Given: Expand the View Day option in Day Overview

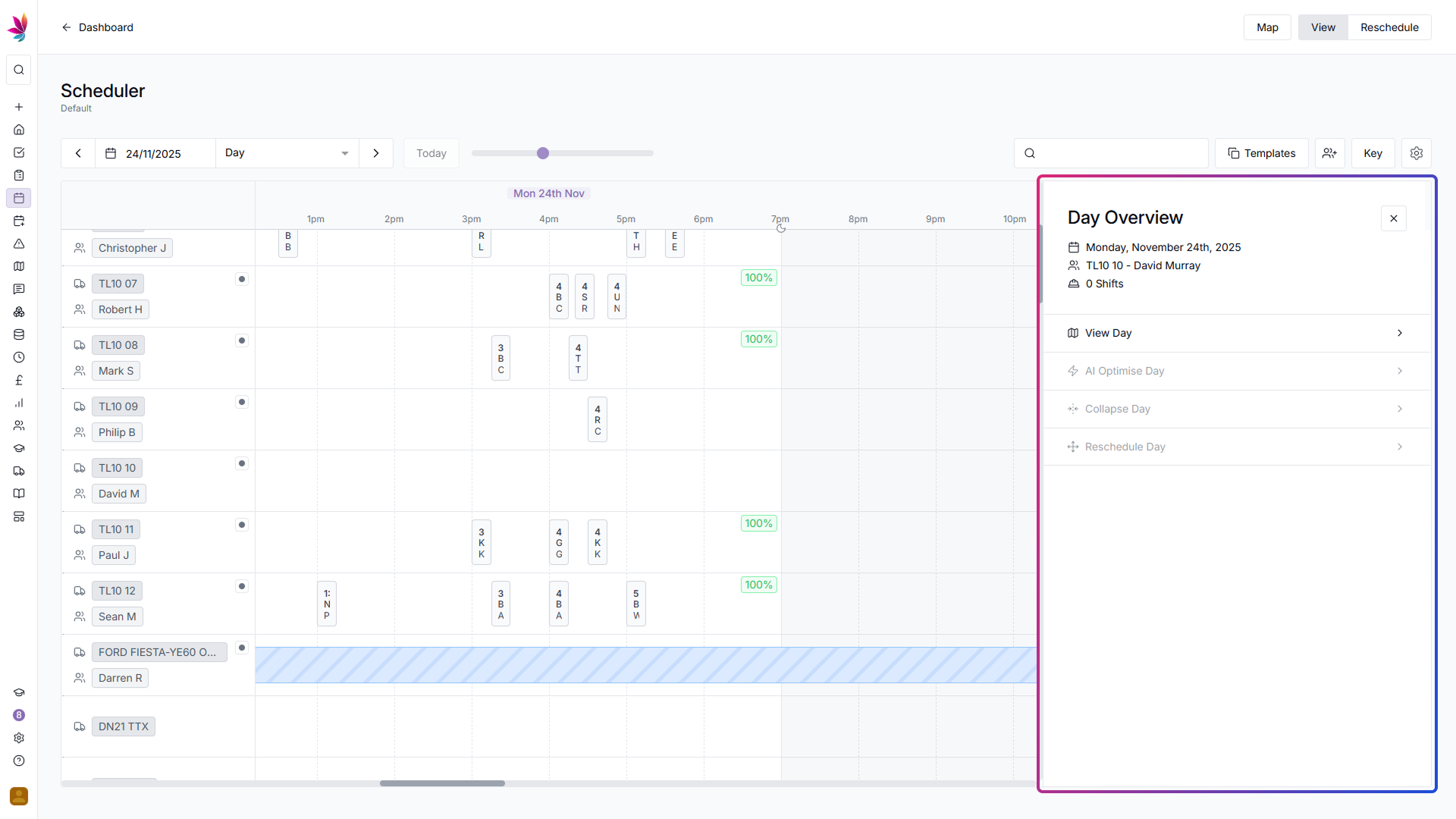Looking at the screenshot, I should click(1399, 333).
